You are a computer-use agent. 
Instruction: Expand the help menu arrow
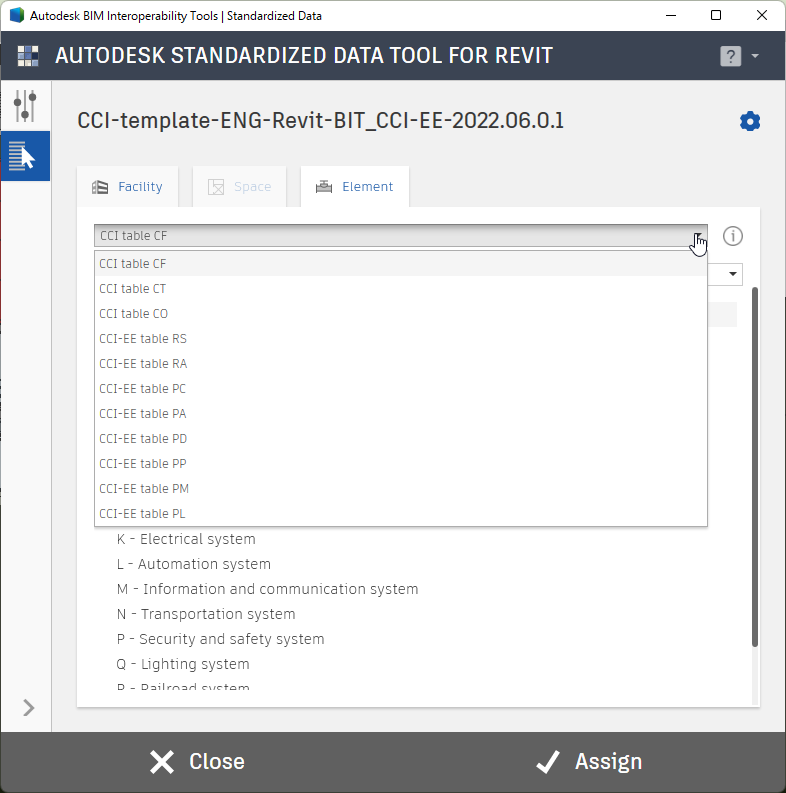755,56
